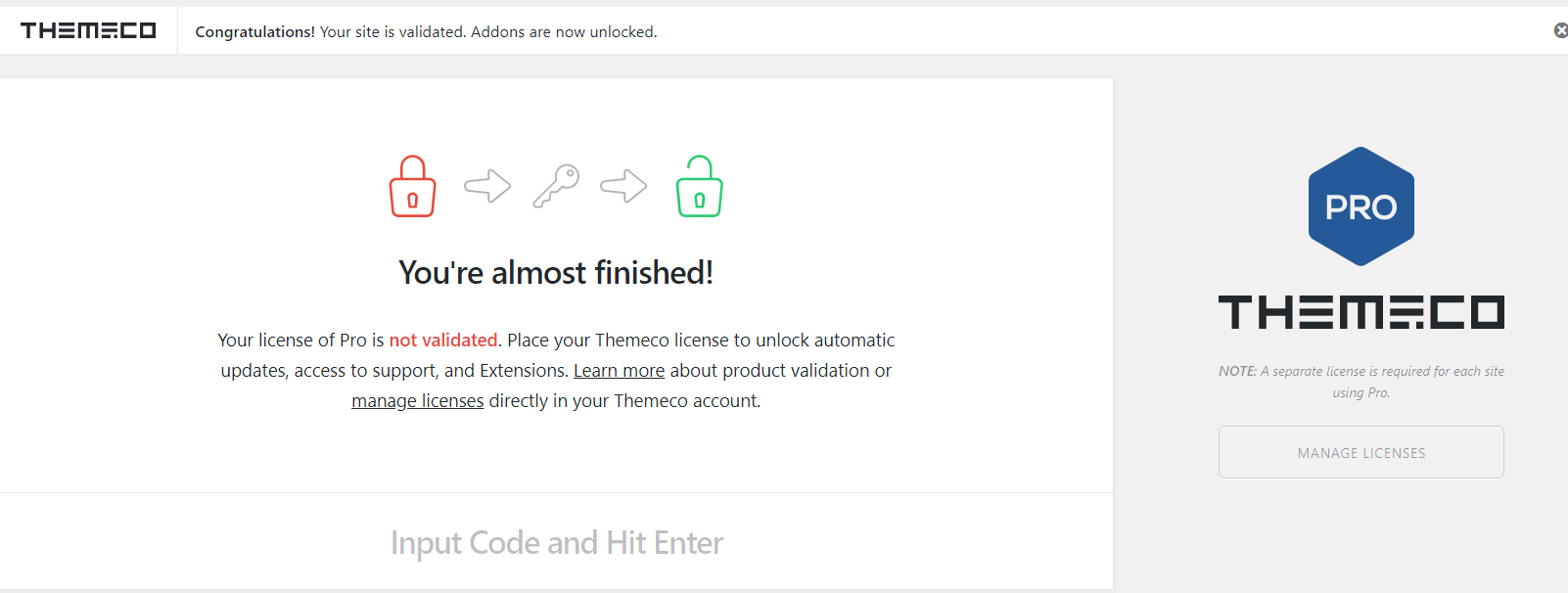Click the red locked padlock icon
The image size is (1568, 593).
412,186
